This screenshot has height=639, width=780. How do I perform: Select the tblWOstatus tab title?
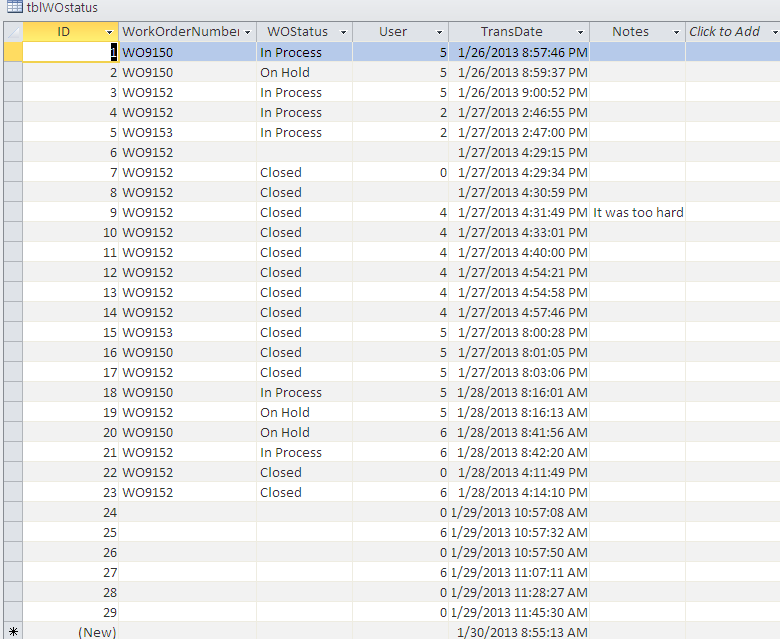coord(62,7)
